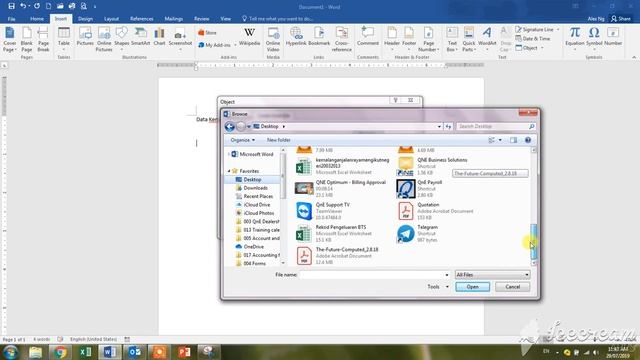This screenshot has width=640, height=360.
Task: Add a Bookmark
Action: click(x=319, y=37)
